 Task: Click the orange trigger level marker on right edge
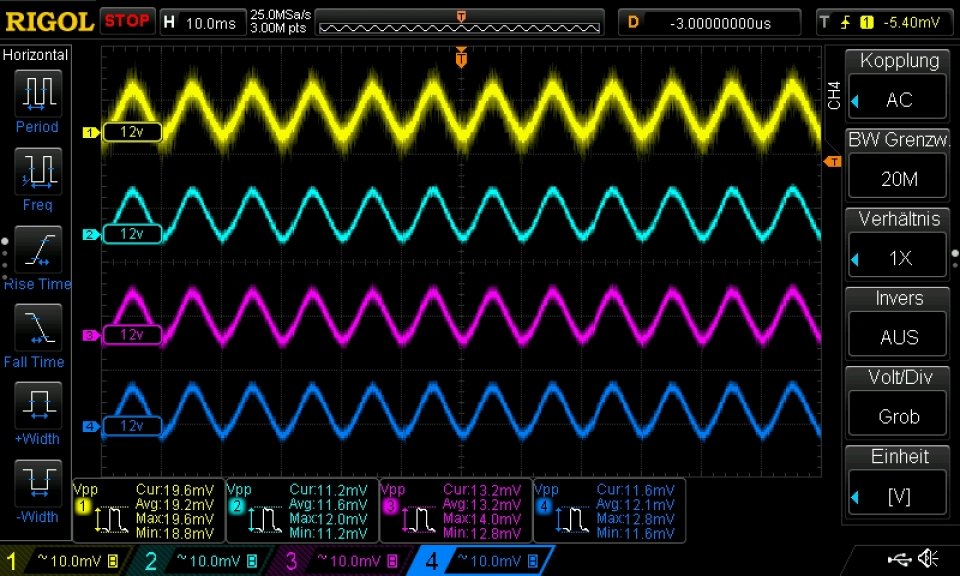(832, 162)
